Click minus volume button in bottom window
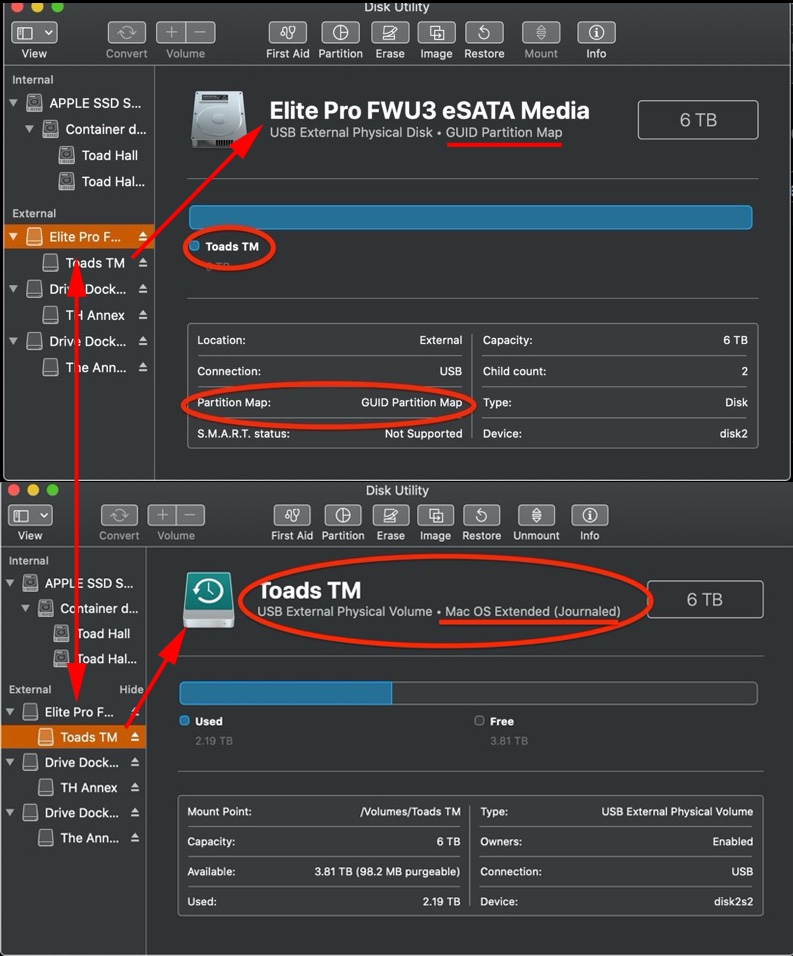The width and height of the screenshot is (793, 956). pyautogui.click(x=190, y=515)
